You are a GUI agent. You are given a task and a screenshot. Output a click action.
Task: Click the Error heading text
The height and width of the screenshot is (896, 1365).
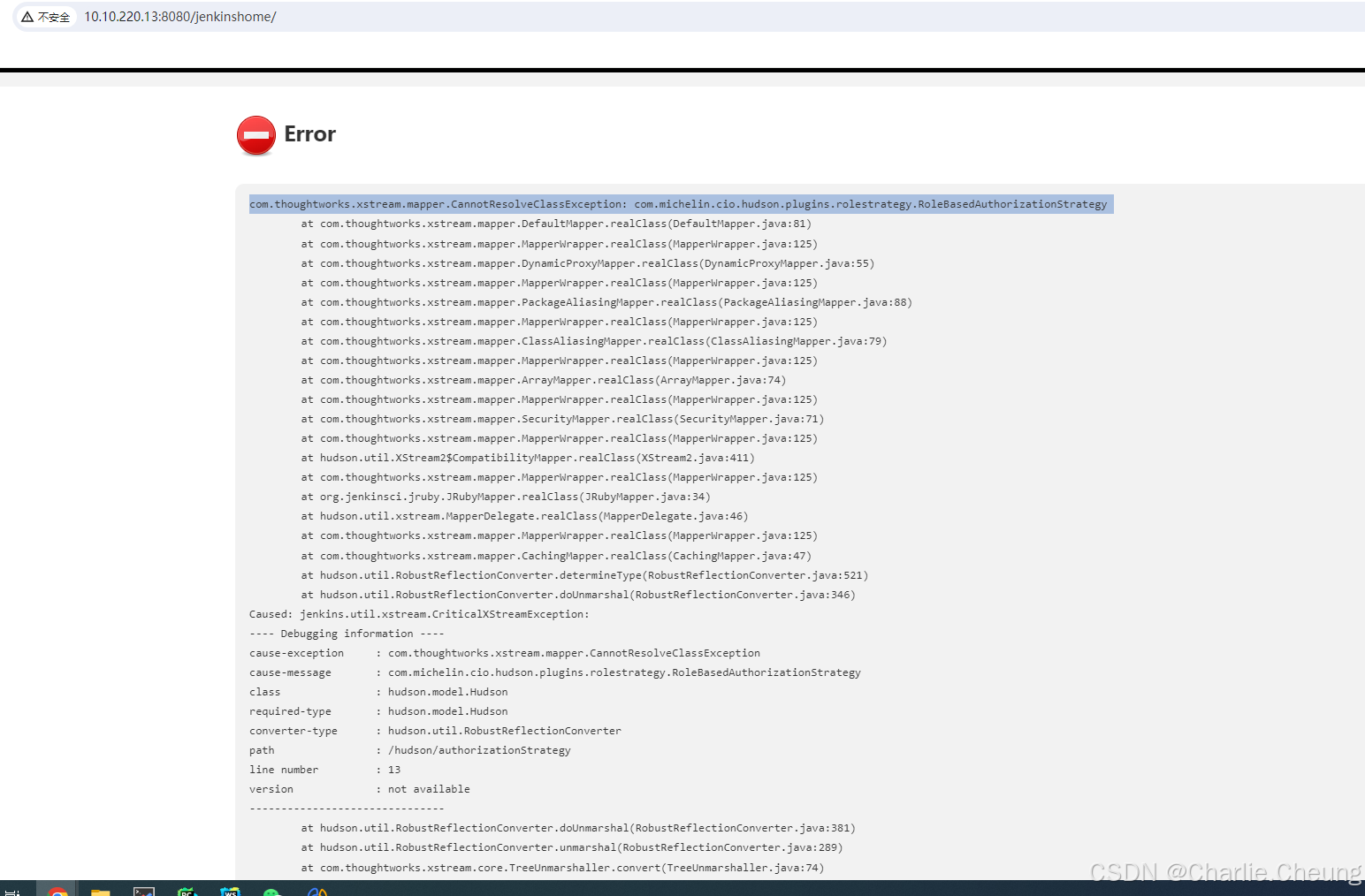309,134
